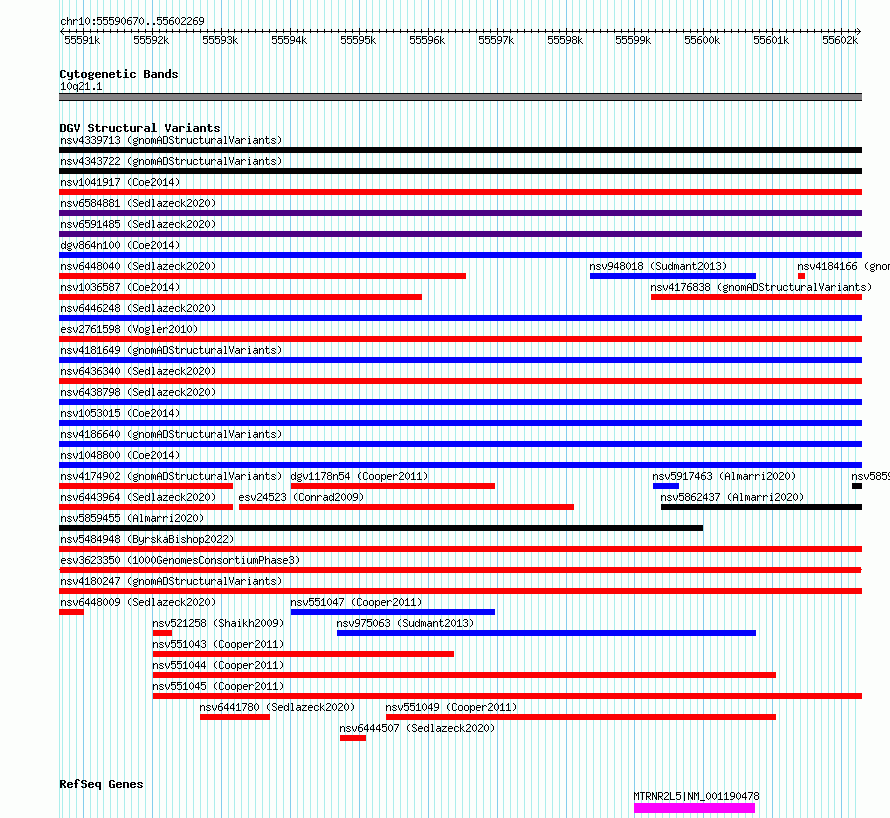Viewport: 890px width, 818px height.
Task: Select nsv948018 (Sudmant2013) blue bar
Action: coord(673,276)
